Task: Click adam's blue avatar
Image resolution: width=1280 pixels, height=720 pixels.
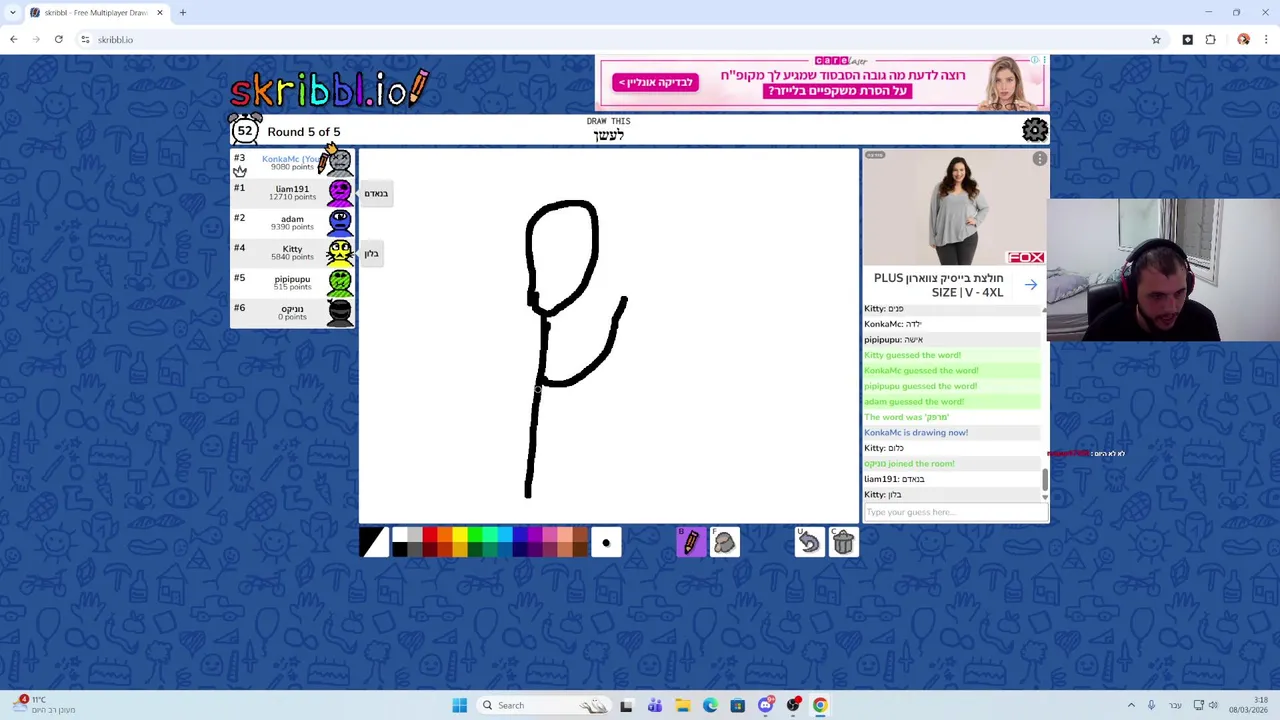Action: point(340,222)
